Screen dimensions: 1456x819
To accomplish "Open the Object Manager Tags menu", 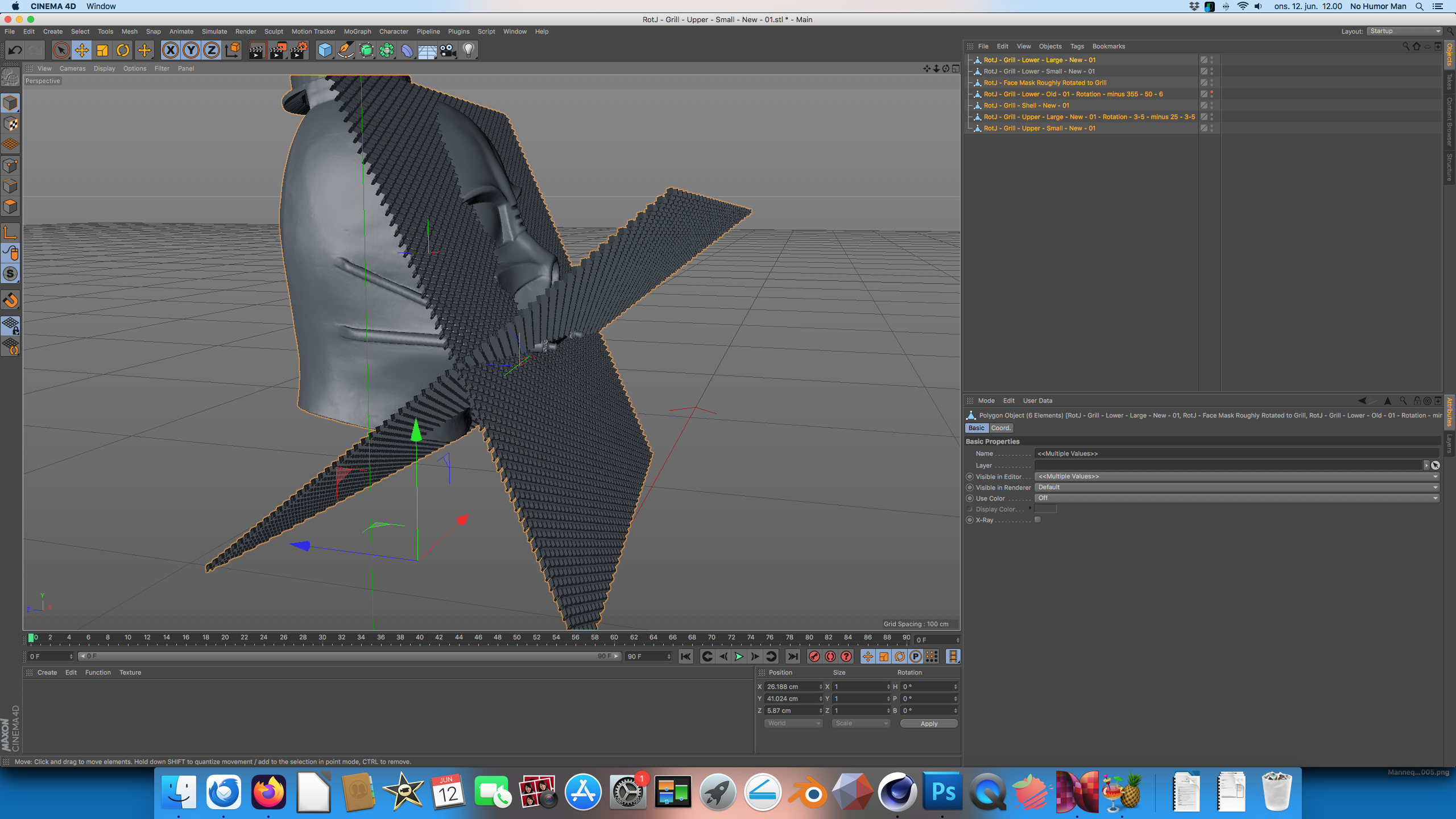I will 1077,47.
